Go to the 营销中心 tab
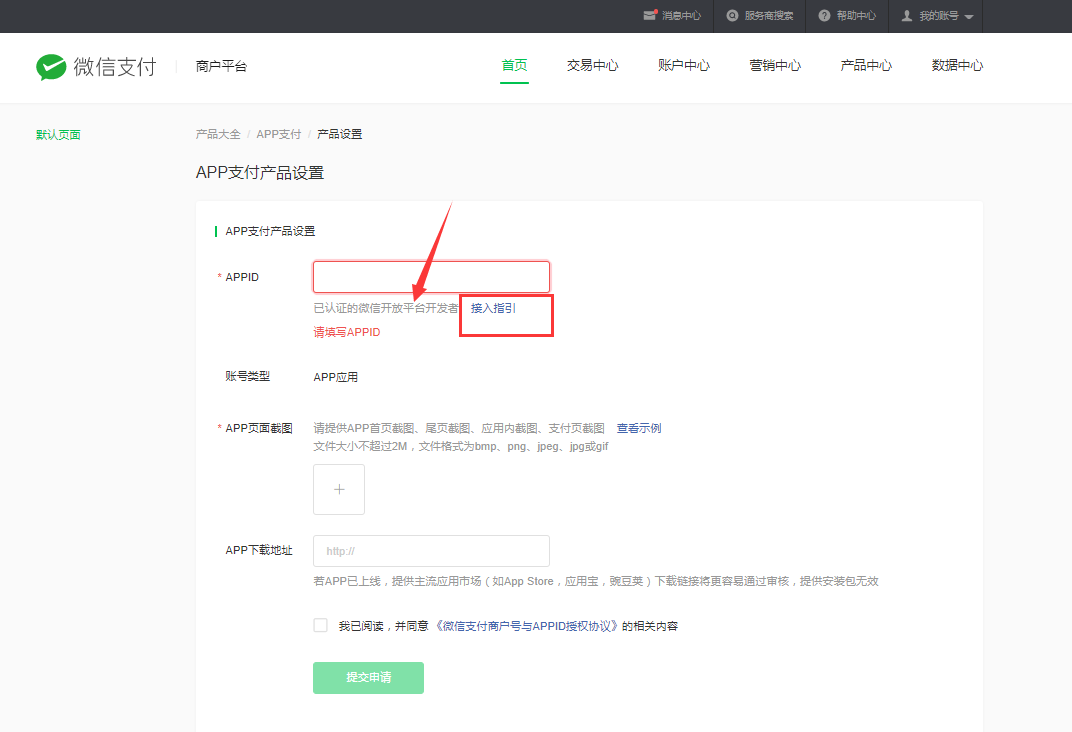Screen dimensions: 1072x732 [x=775, y=66]
